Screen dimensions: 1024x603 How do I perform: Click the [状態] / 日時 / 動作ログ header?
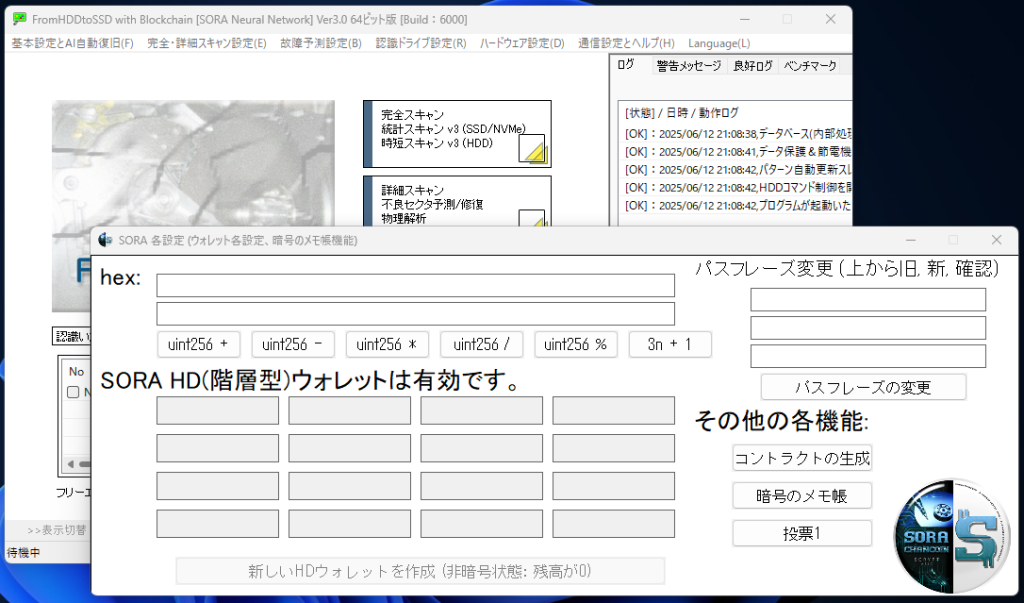[681, 113]
